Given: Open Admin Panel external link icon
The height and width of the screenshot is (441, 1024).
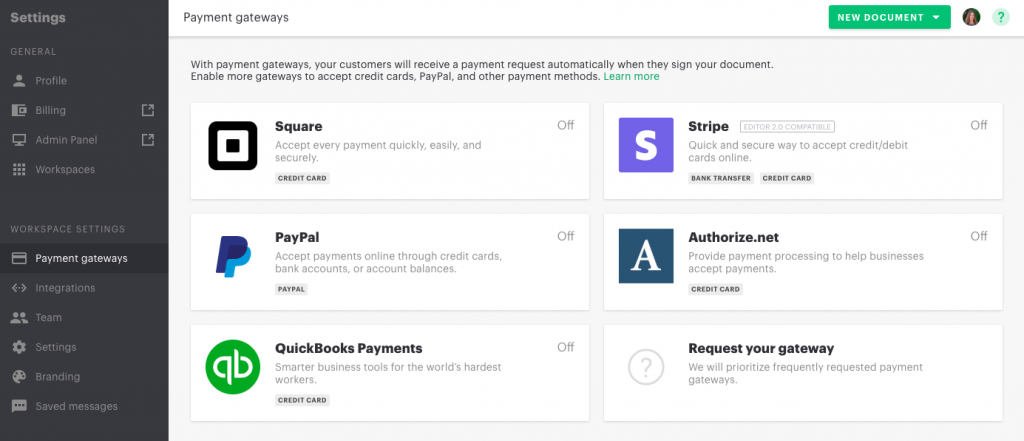Looking at the screenshot, I should point(148,139).
